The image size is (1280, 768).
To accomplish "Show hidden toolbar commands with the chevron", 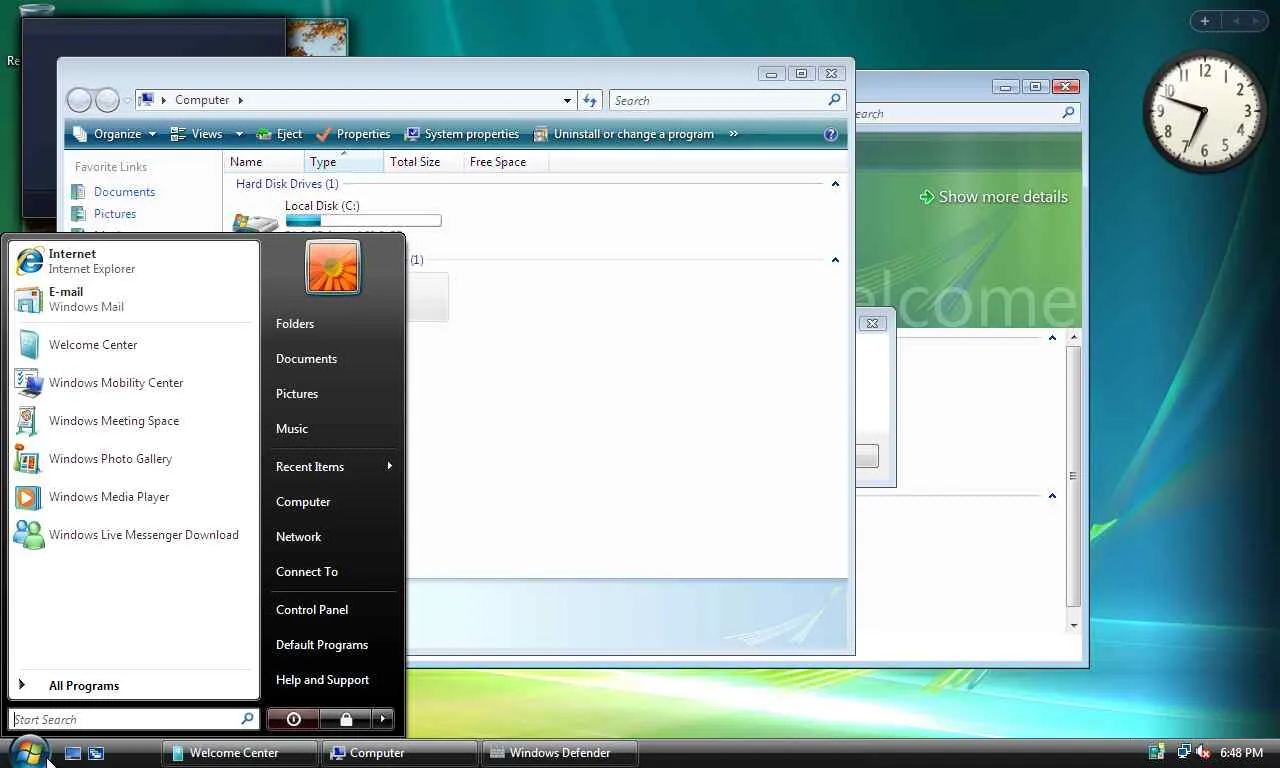I will click(733, 134).
